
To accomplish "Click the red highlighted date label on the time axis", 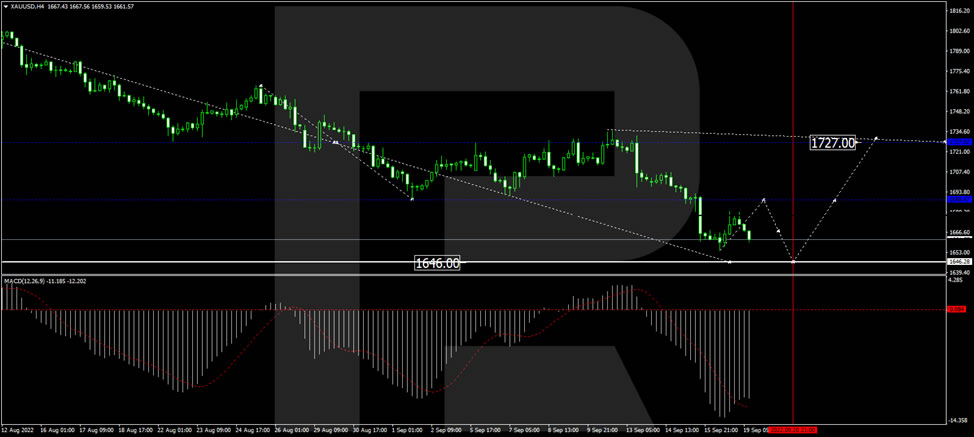I will 793,430.
